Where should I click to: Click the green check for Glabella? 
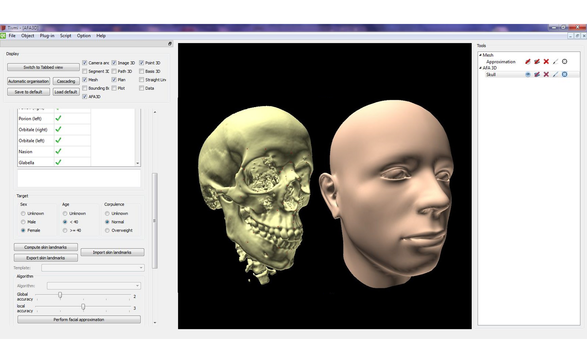tap(58, 162)
